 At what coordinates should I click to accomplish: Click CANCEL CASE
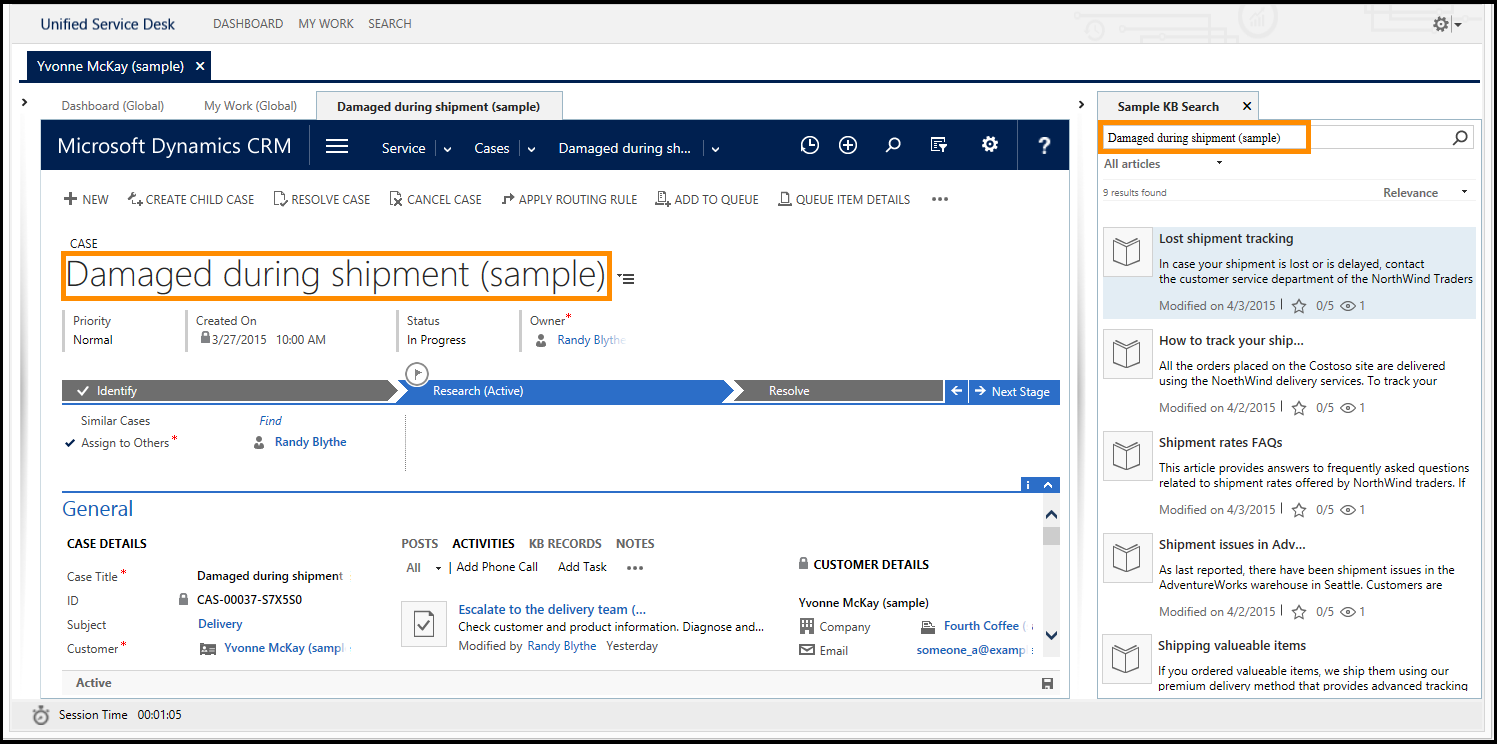[436, 199]
